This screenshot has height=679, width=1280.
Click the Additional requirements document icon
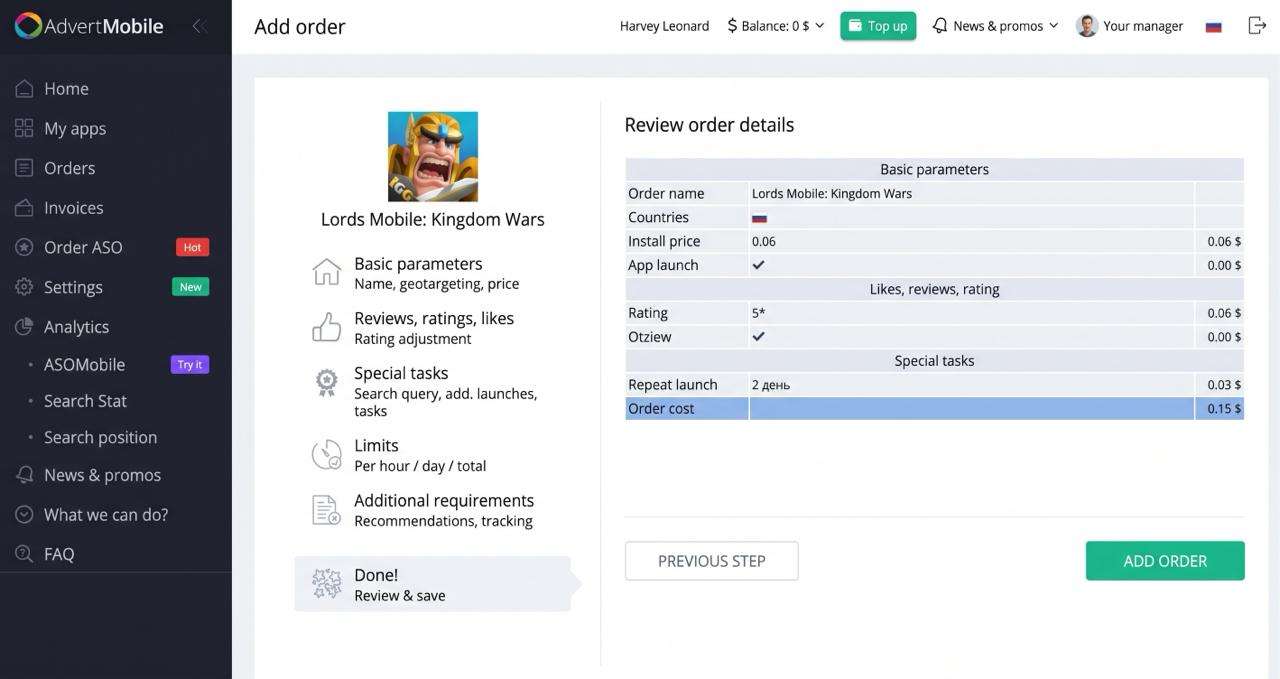pos(327,510)
